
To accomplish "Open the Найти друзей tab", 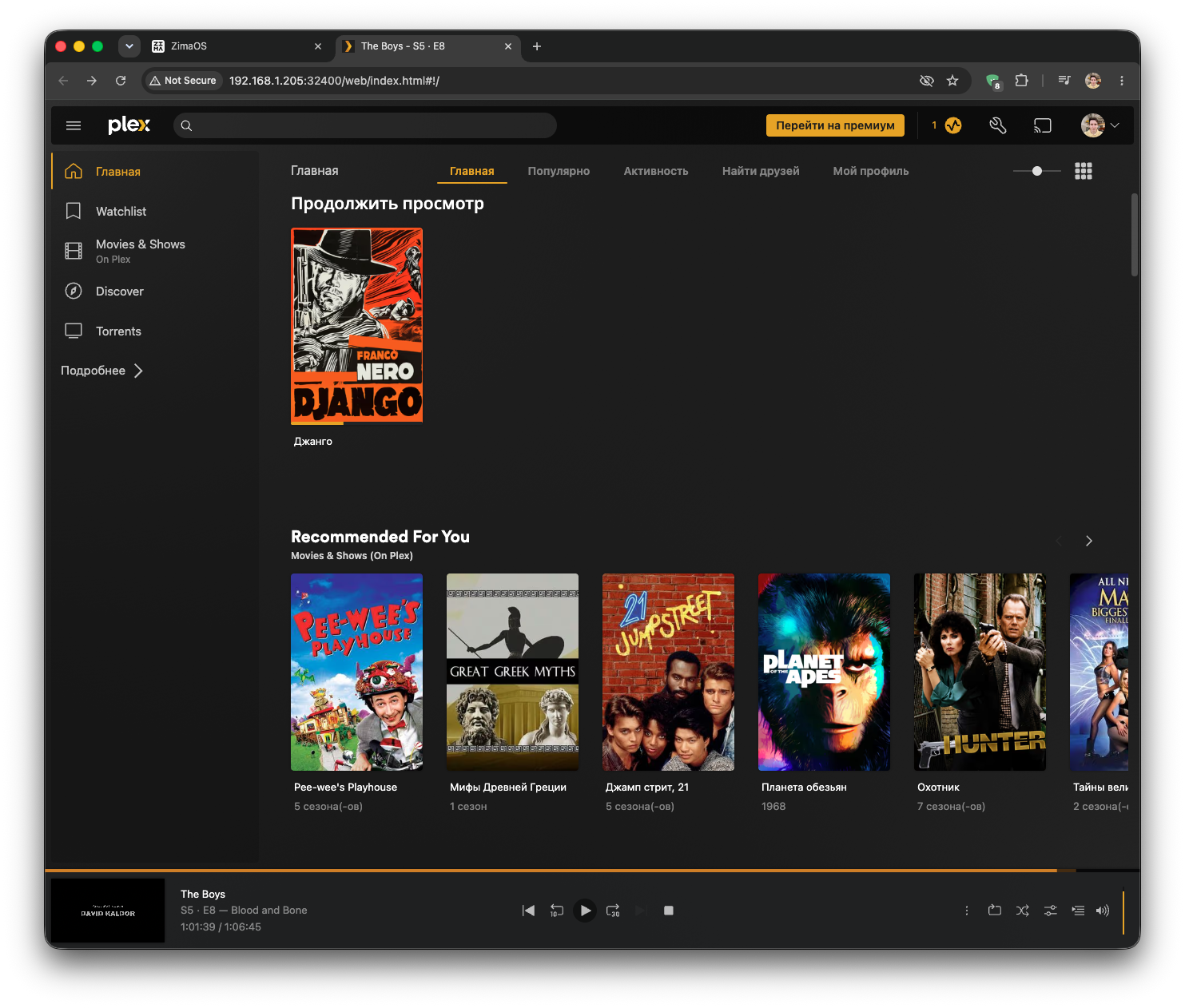I will pos(761,171).
